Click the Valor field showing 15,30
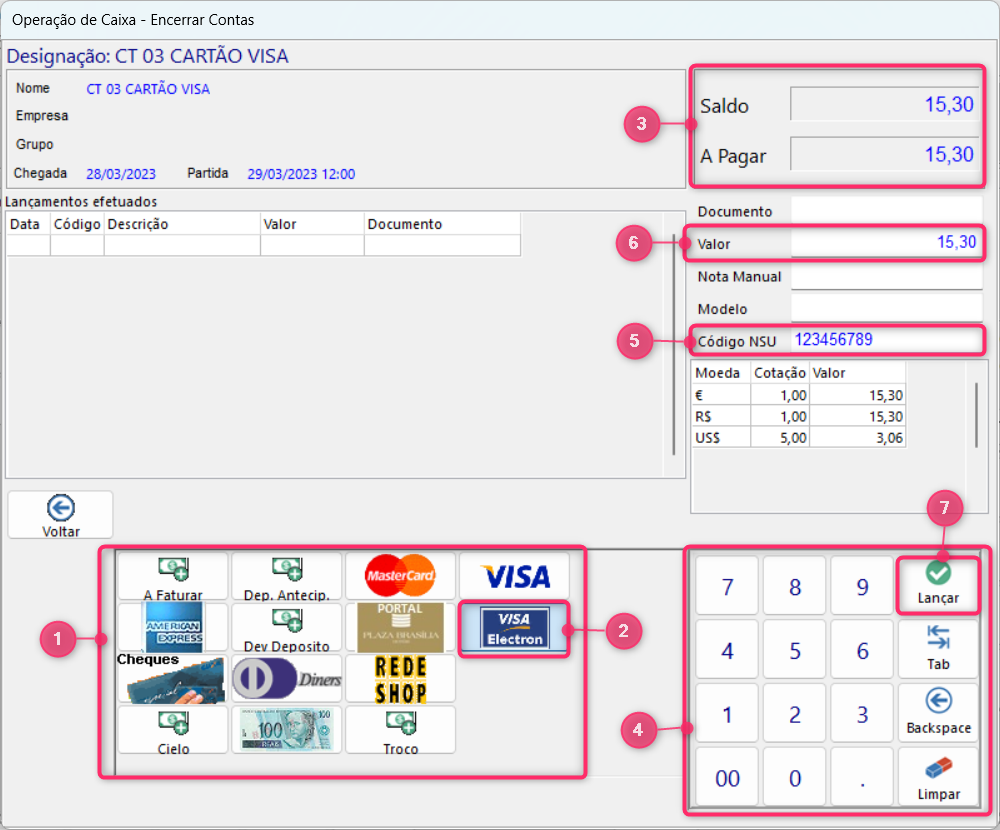The width and height of the screenshot is (1000, 830). click(886, 242)
